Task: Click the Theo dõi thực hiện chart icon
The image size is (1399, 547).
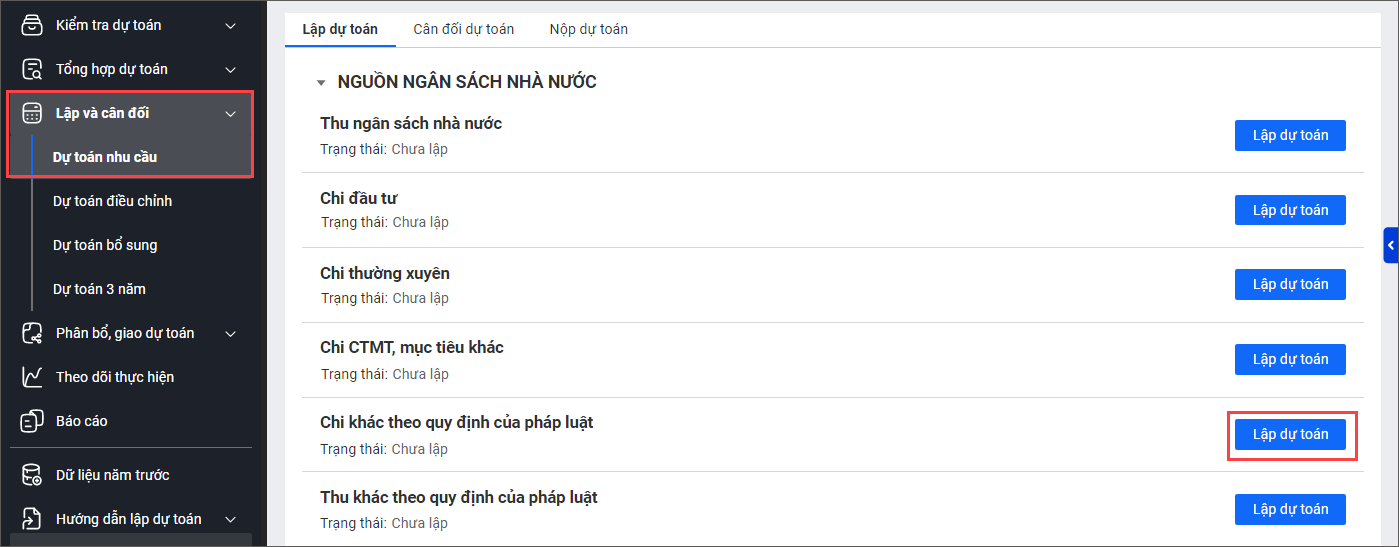Action: [x=33, y=377]
